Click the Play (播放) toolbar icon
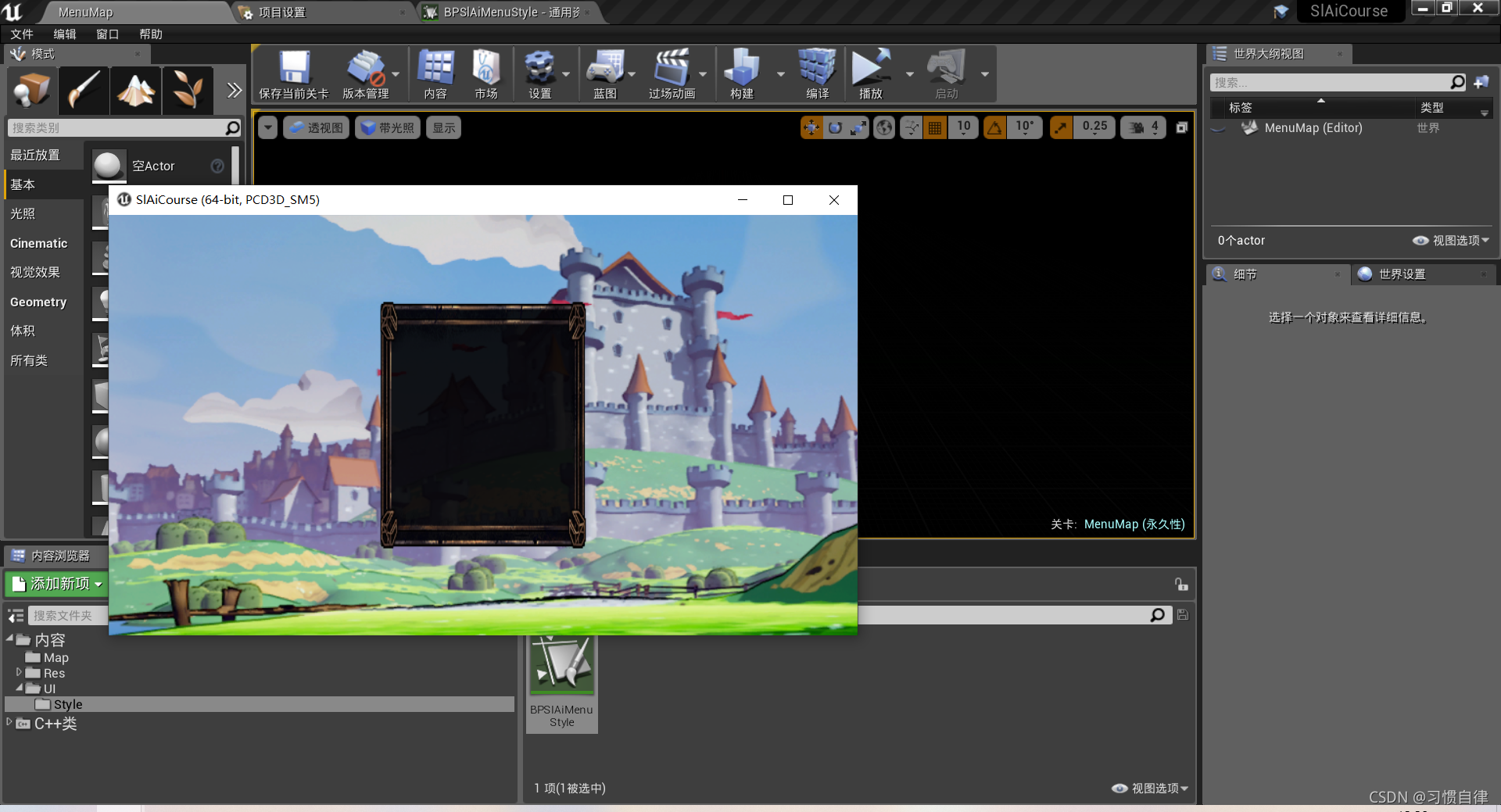The image size is (1501, 812). tap(871, 74)
